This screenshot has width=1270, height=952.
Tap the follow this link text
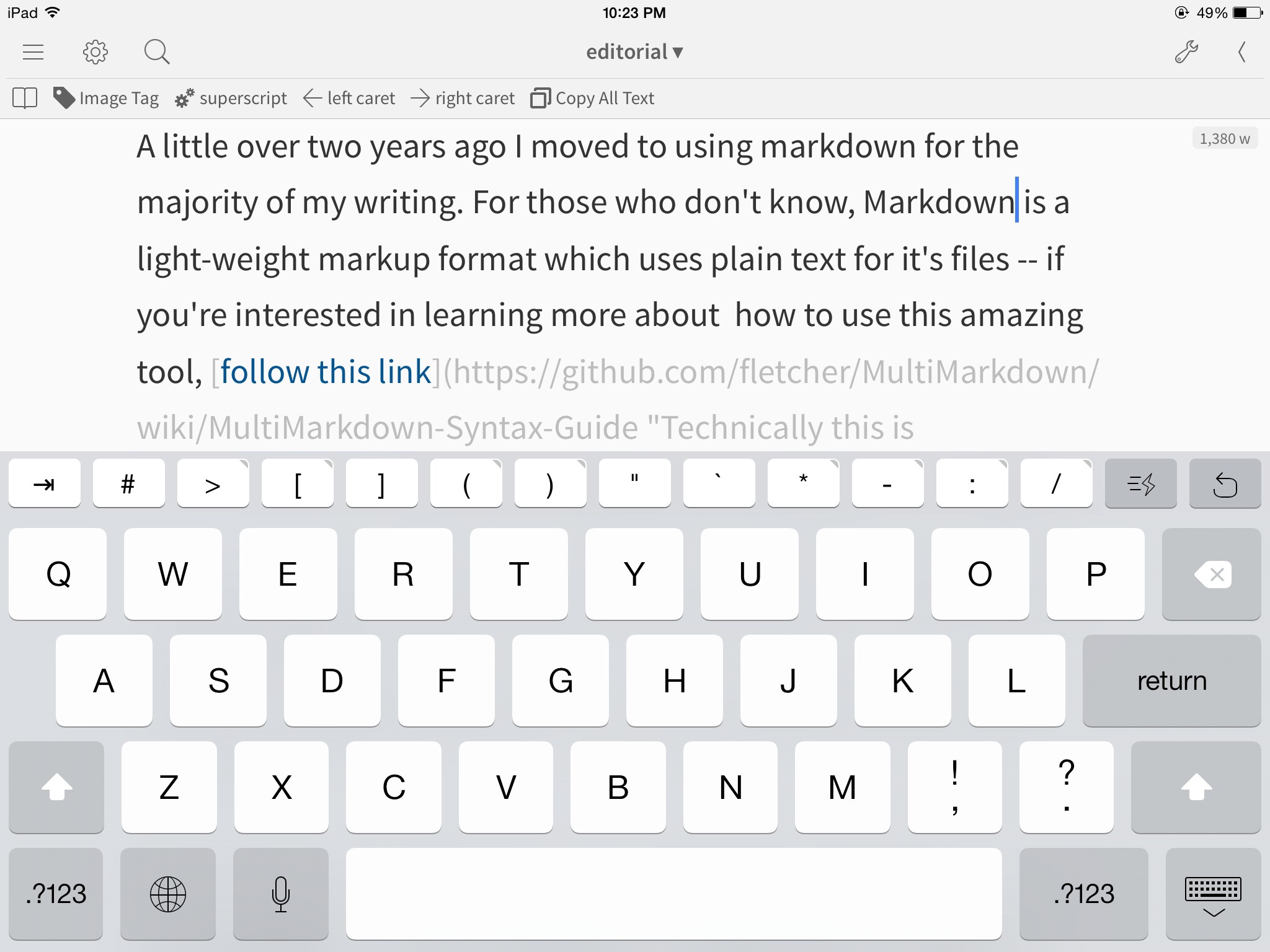point(326,372)
